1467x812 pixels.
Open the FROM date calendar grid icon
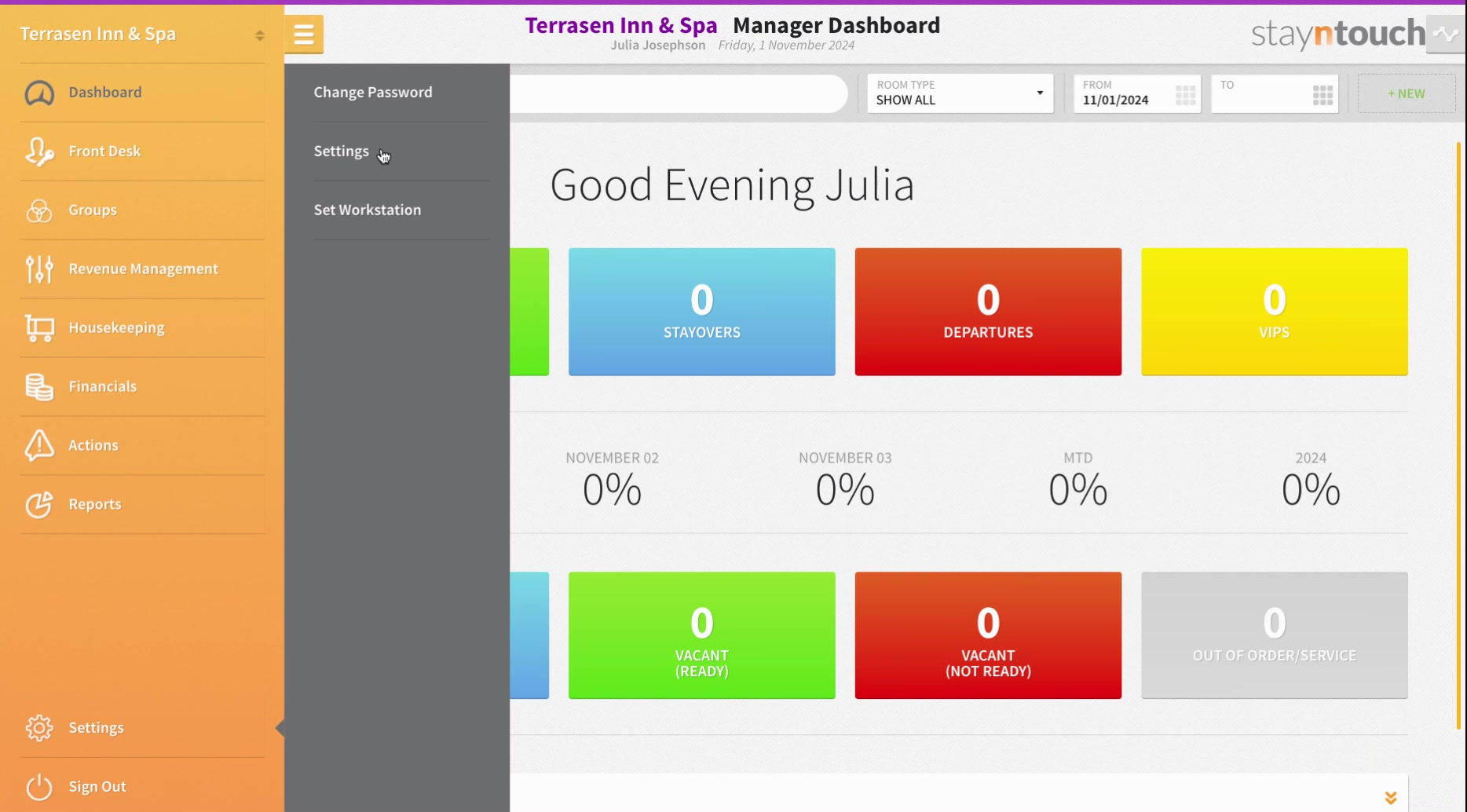point(1186,95)
